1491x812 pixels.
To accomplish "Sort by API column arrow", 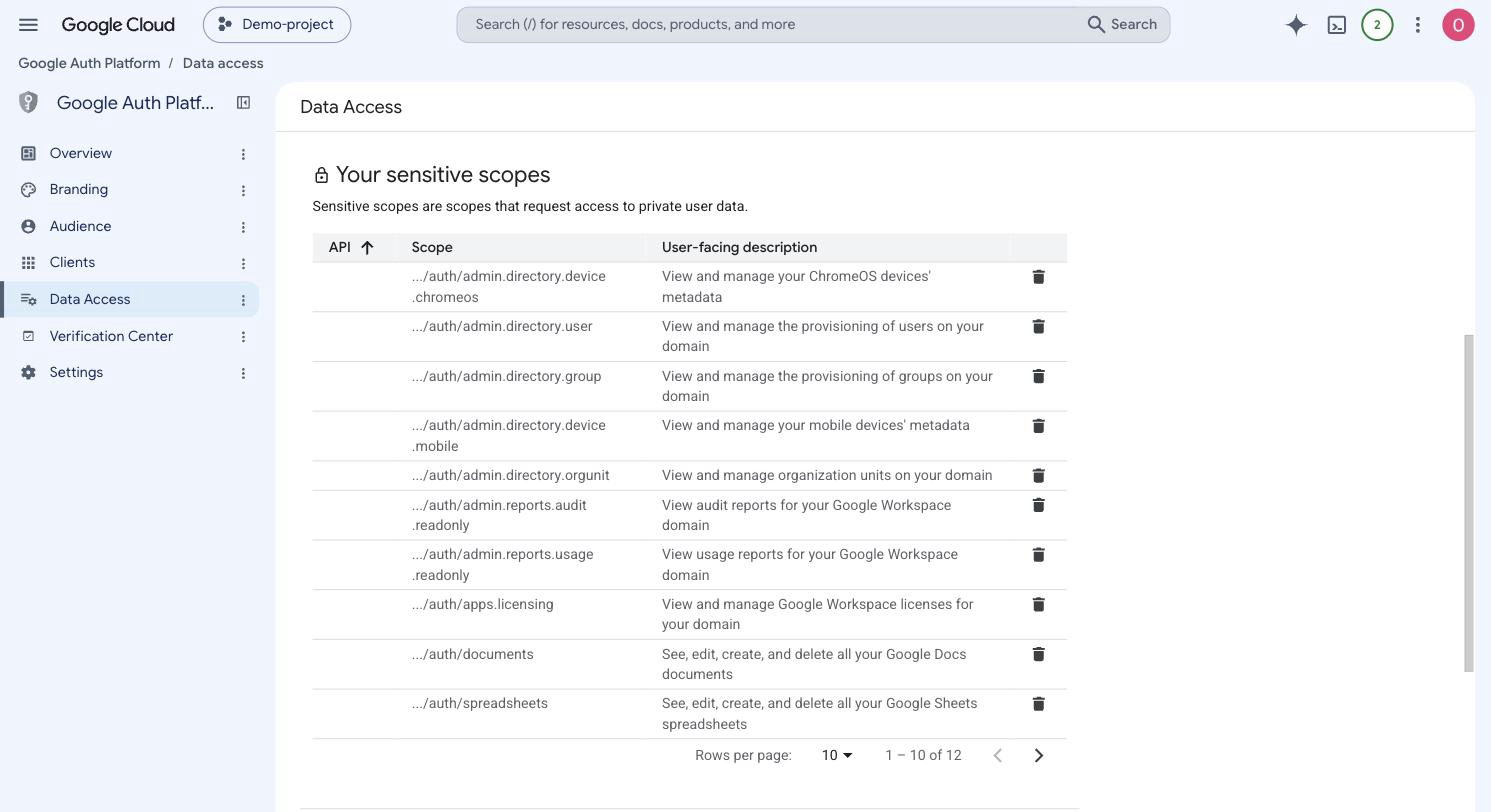I will (x=367, y=247).
